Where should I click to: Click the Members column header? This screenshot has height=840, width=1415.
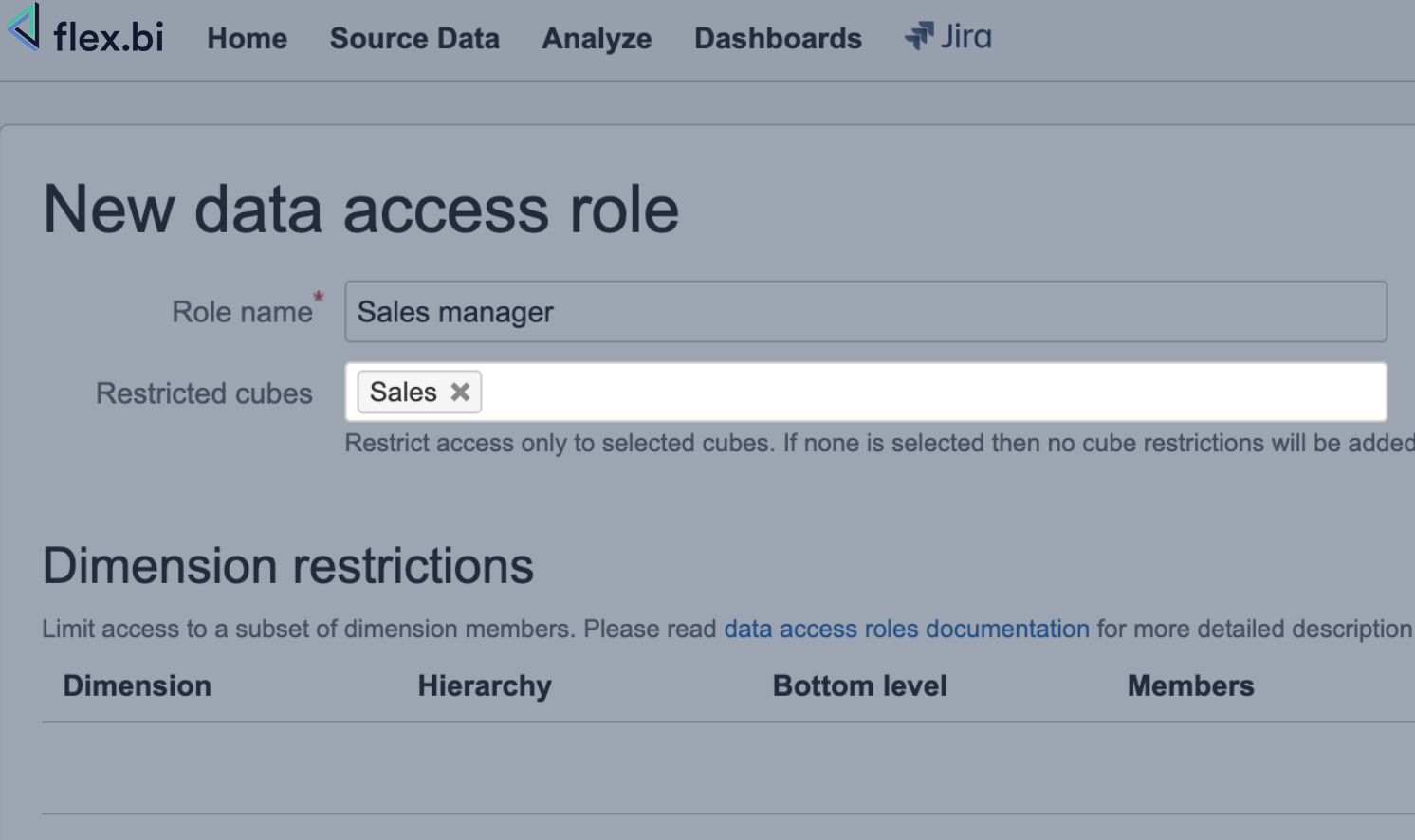coord(1190,685)
